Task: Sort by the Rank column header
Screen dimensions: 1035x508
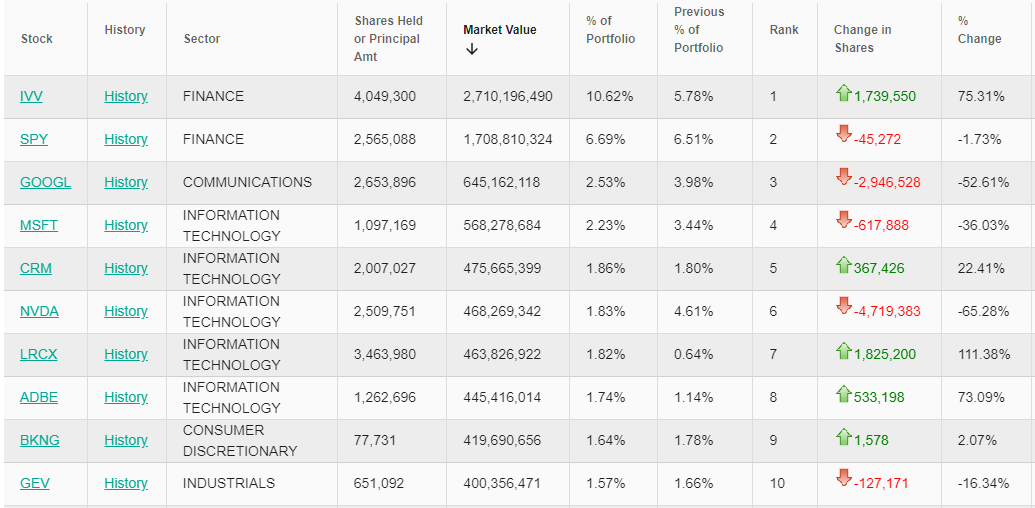Action: pyautogui.click(x=784, y=30)
